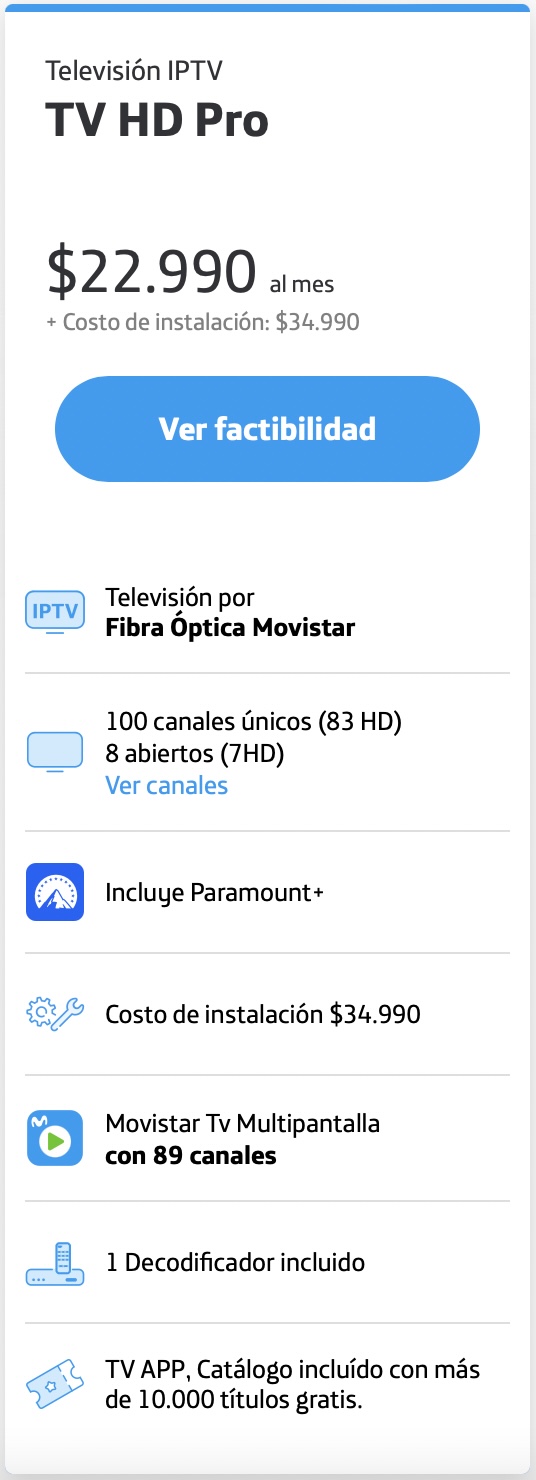Click the IPTV monitor icon
536x1480 pixels.
(x=55, y=613)
